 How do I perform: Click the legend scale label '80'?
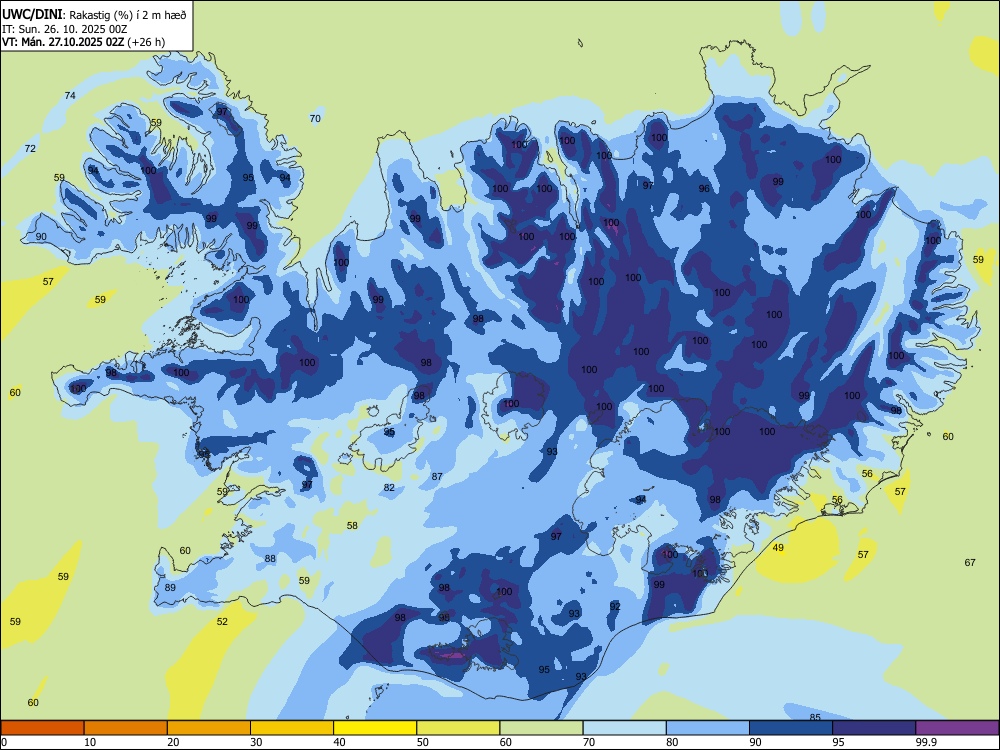[x=672, y=742]
